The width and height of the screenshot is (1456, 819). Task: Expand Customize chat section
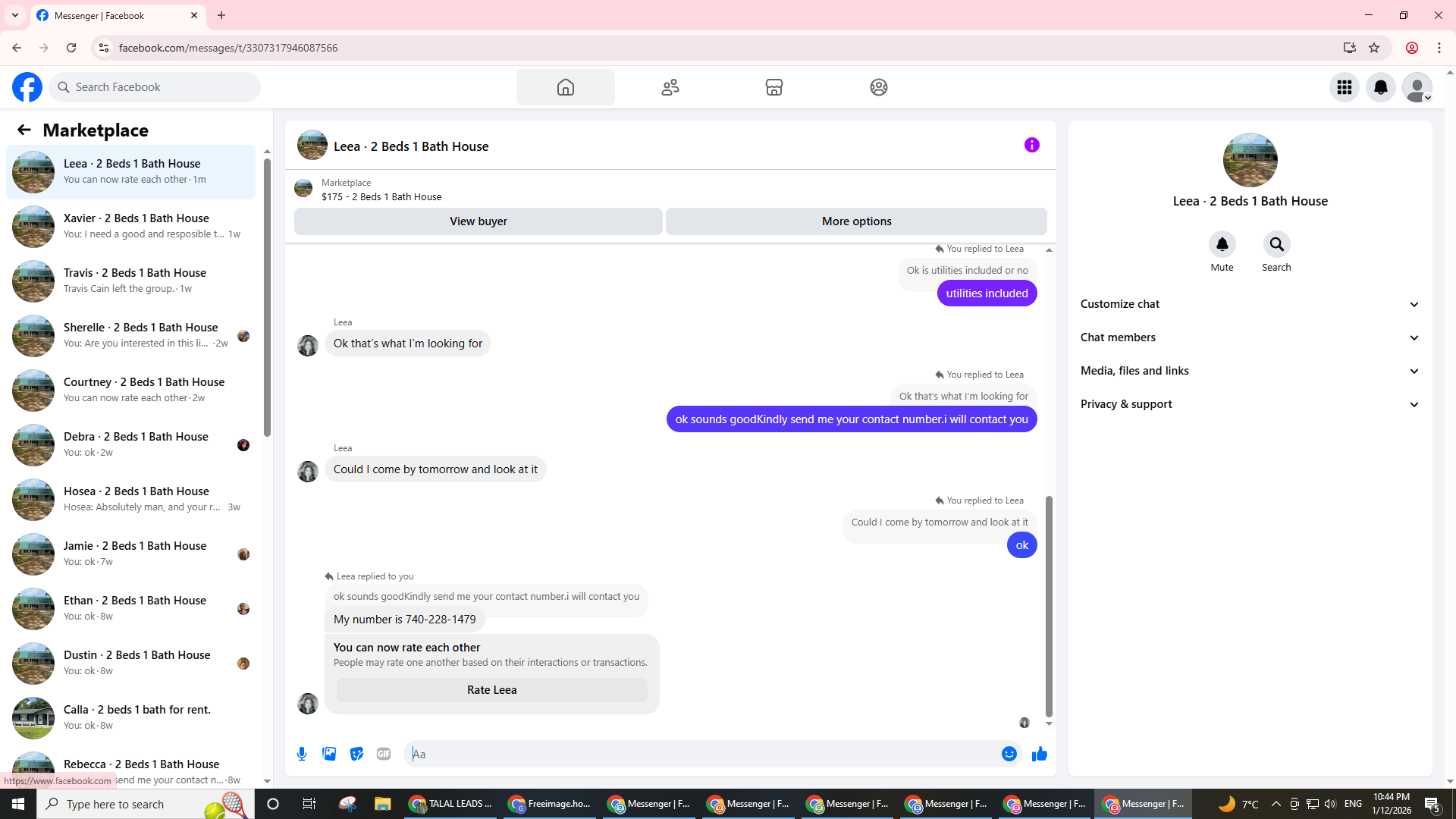point(1249,304)
